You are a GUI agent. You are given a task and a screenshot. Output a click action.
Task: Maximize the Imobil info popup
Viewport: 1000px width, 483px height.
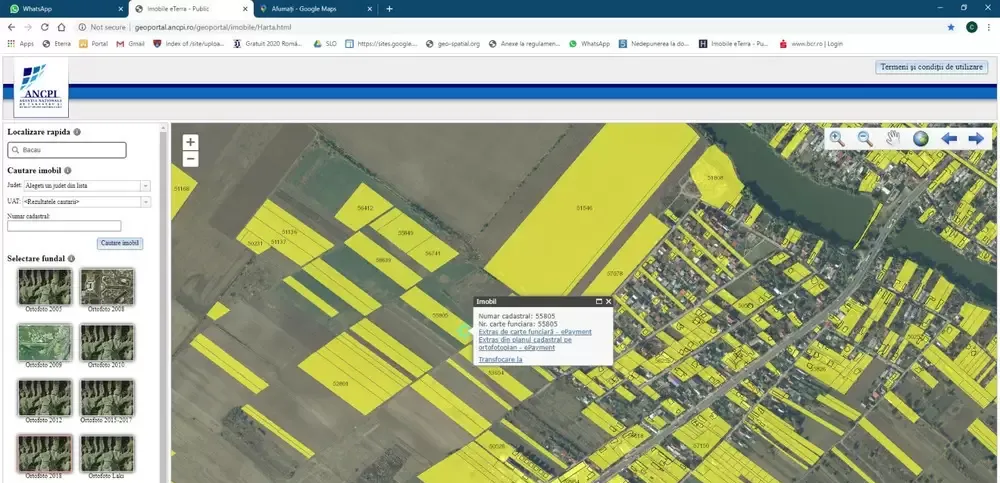[598, 301]
